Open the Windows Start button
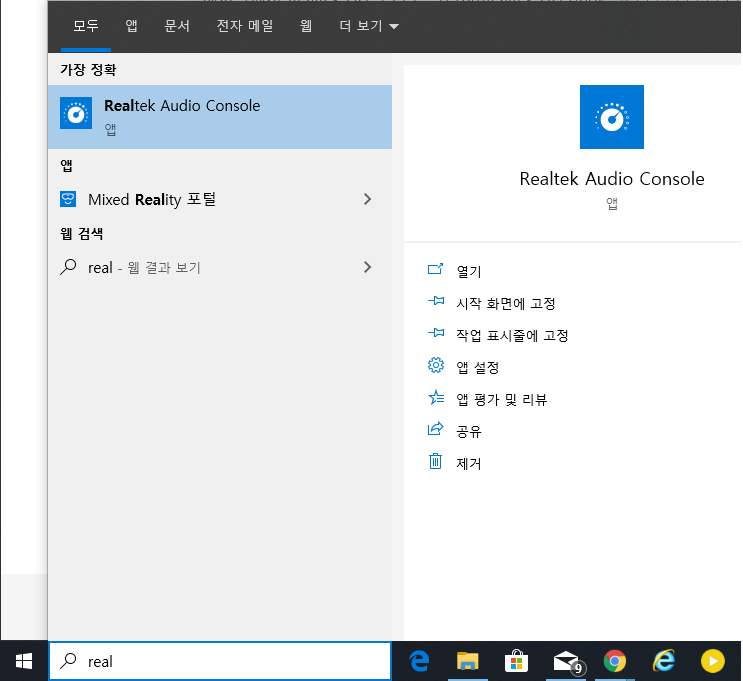The height and width of the screenshot is (681, 743). (24, 661)
